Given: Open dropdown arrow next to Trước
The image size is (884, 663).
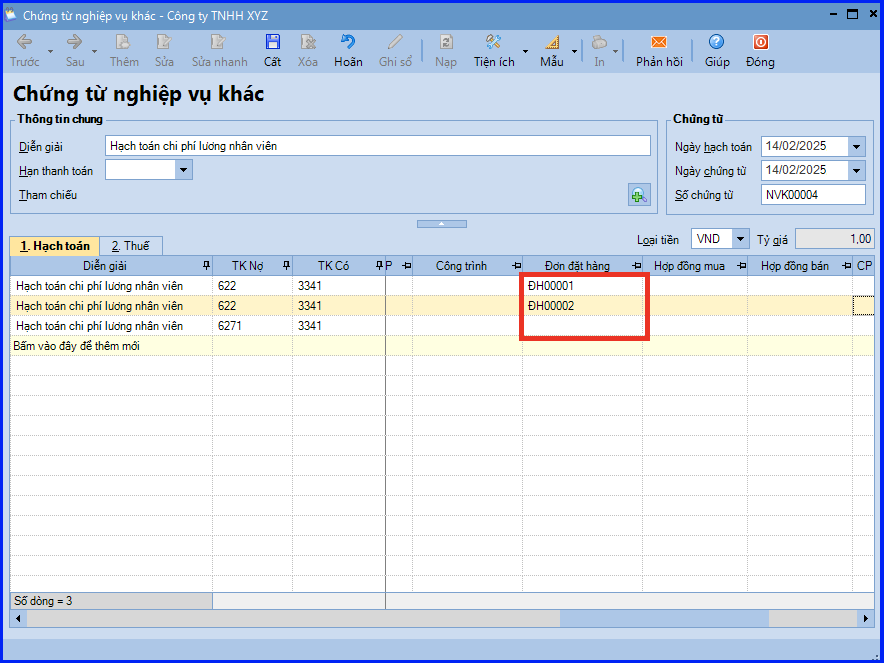Looking at the screenshot, I should click(50, 52).
